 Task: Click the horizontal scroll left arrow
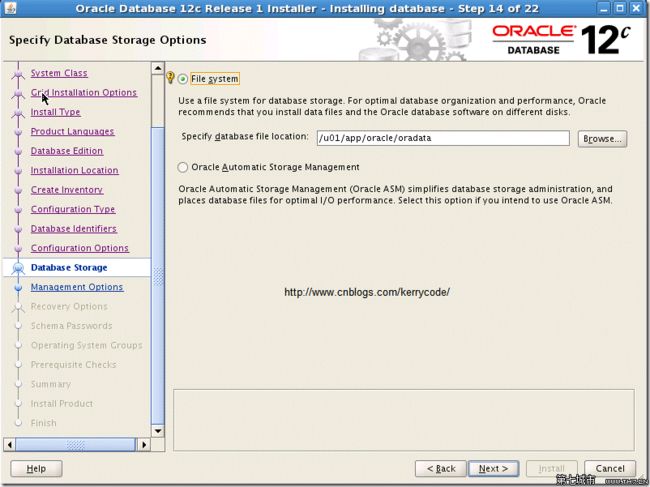click(9, 445)
